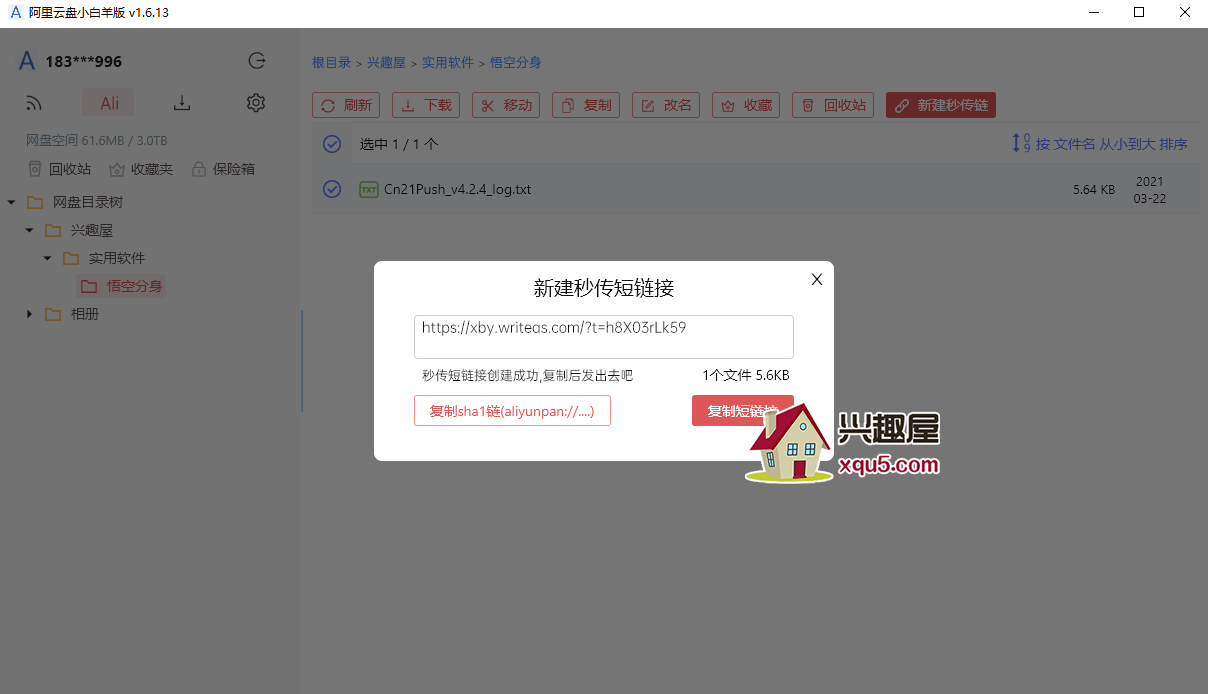The height and width of the screenshot is (694, 1208).
Task: Minimize the 阿里云盘小白羊版 window
Action: point(1093,13)
